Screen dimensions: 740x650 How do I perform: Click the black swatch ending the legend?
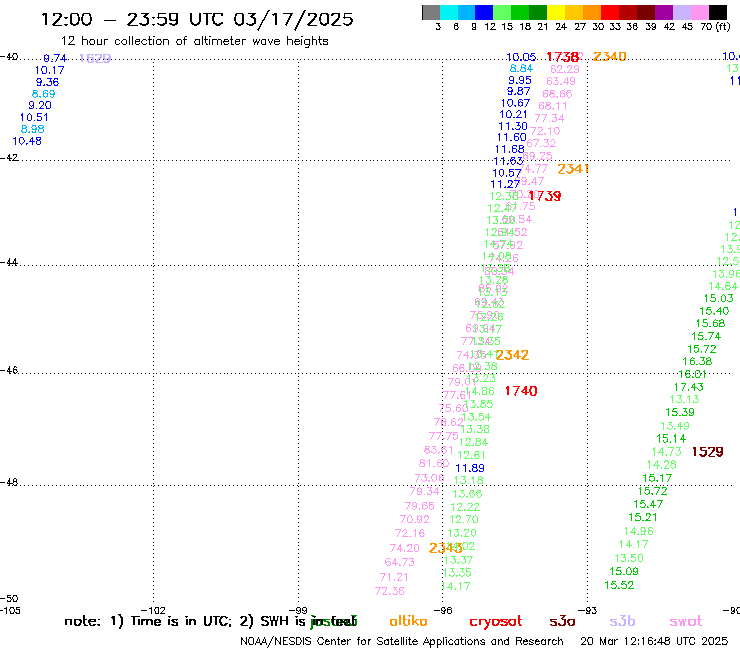718,12
